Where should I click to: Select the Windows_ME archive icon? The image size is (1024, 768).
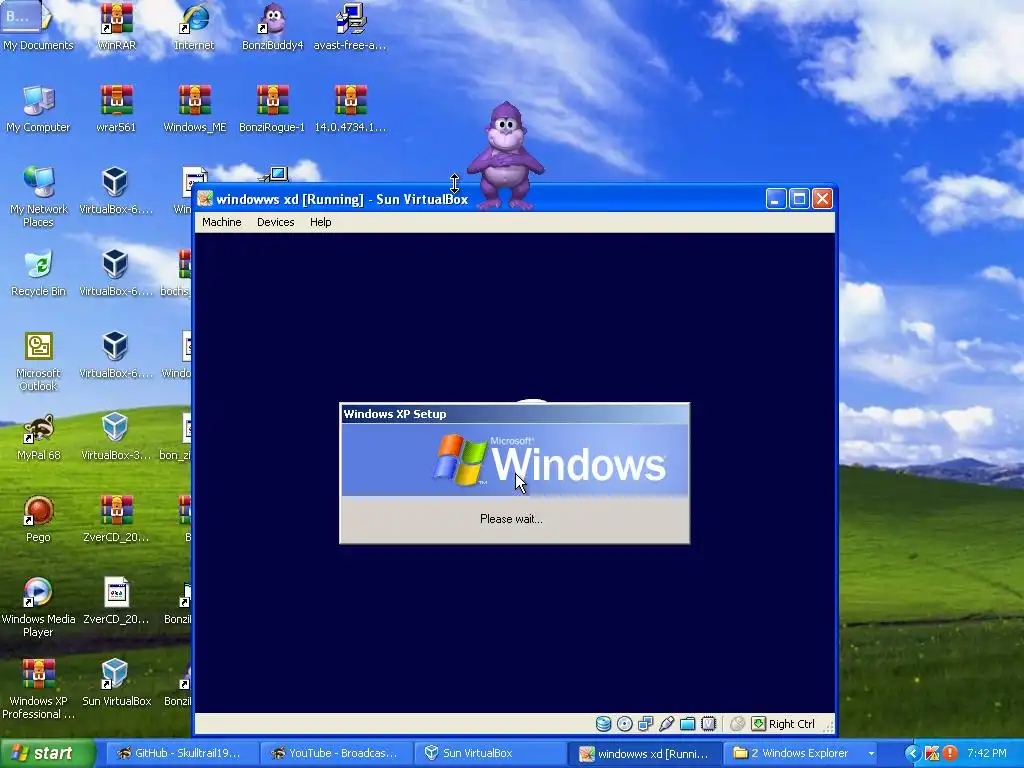[195, 108]
